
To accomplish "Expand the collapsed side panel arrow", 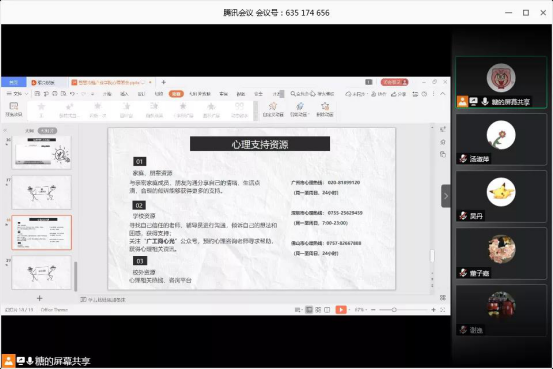I will [446, 196].
